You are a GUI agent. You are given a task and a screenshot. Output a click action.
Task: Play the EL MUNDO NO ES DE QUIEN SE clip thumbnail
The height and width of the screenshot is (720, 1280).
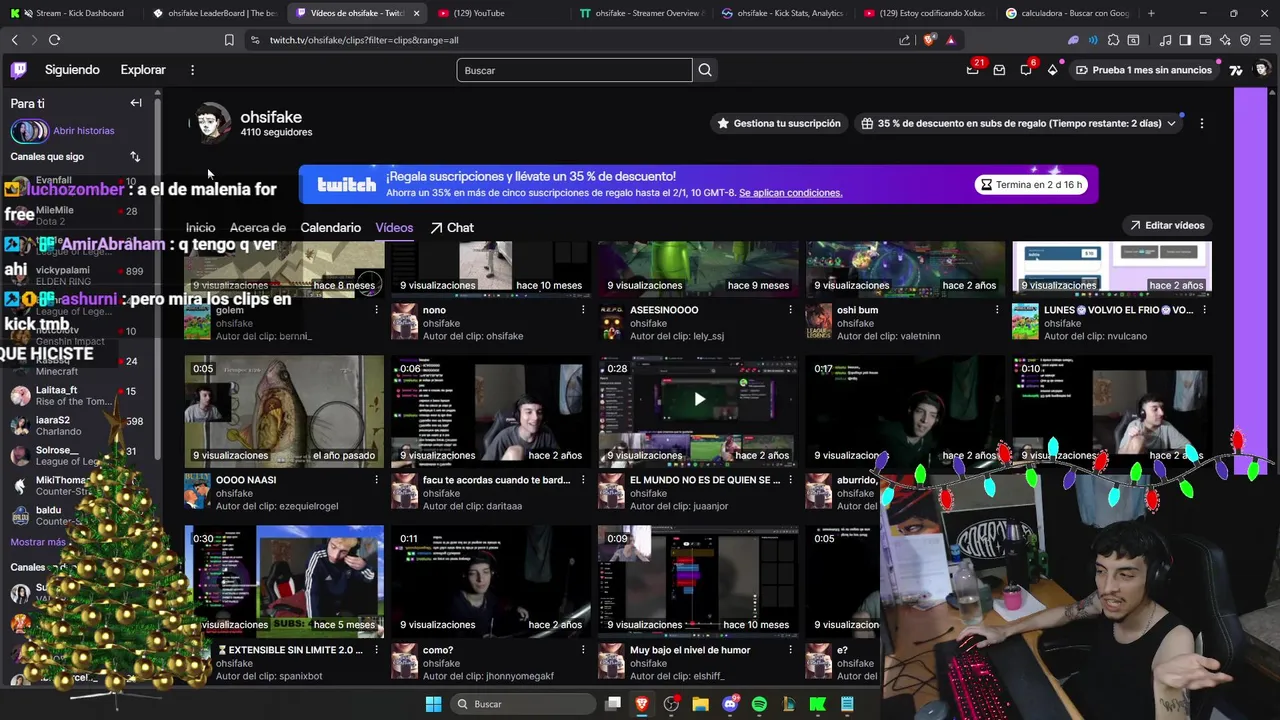698,411
